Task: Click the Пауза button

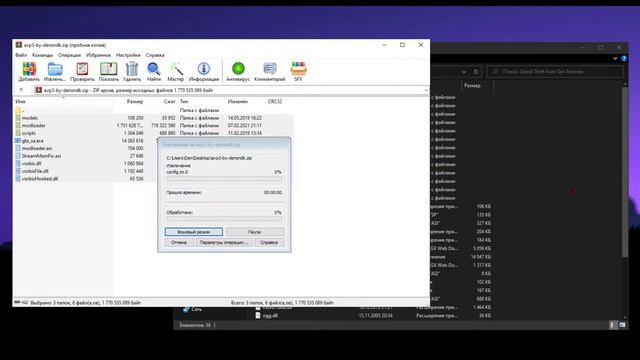Action: [254, 232]
